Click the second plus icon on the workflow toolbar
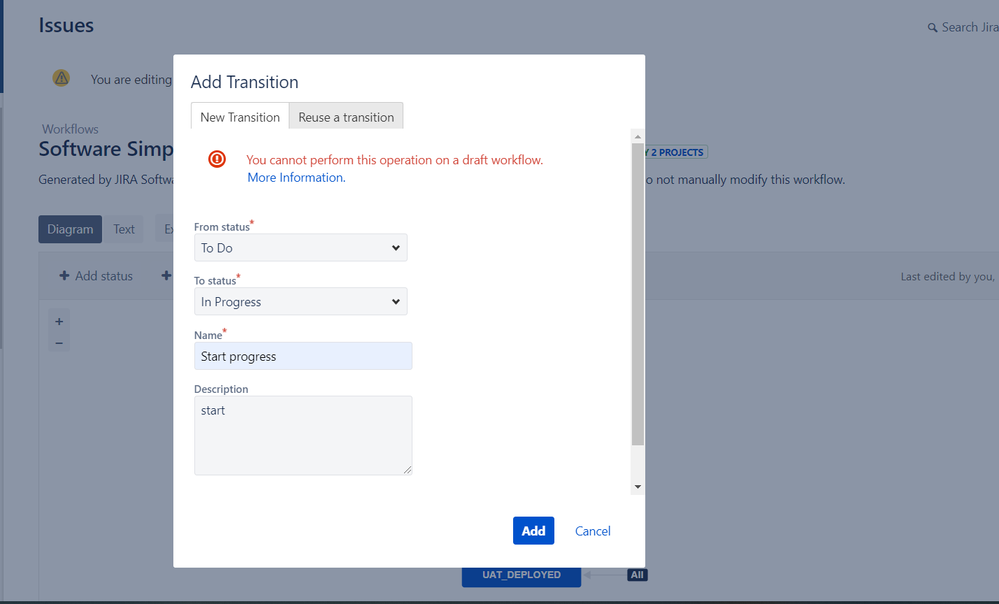999x604 pixels. [166, 276]
